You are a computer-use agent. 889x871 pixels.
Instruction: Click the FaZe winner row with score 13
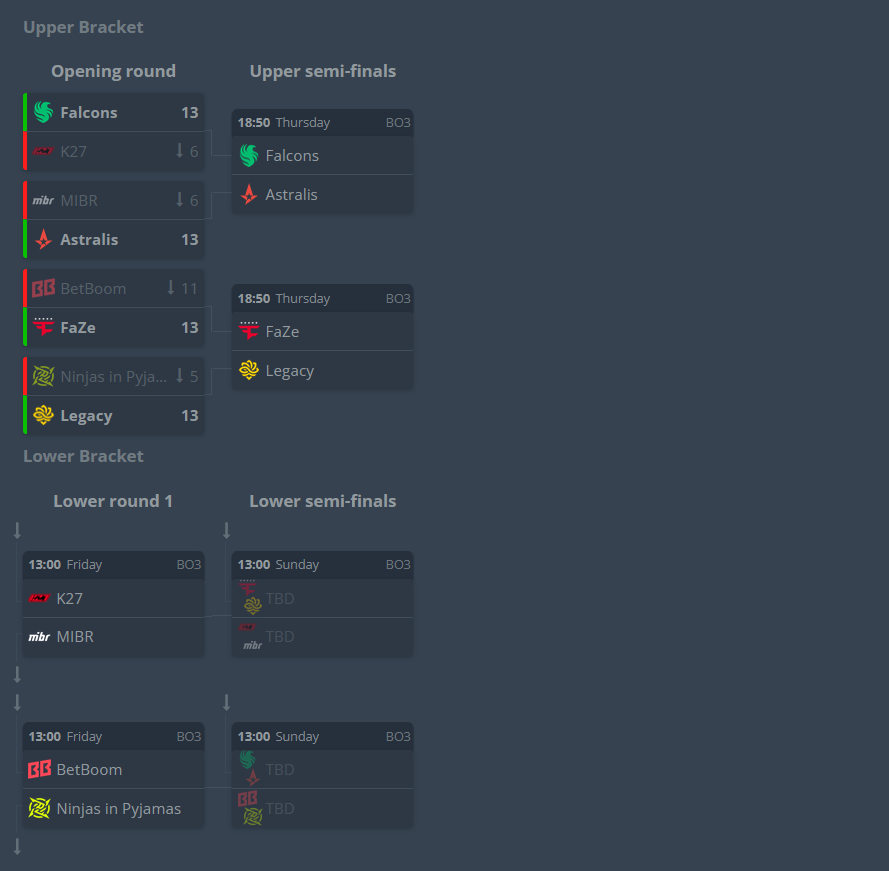click(x=113, y=327)
